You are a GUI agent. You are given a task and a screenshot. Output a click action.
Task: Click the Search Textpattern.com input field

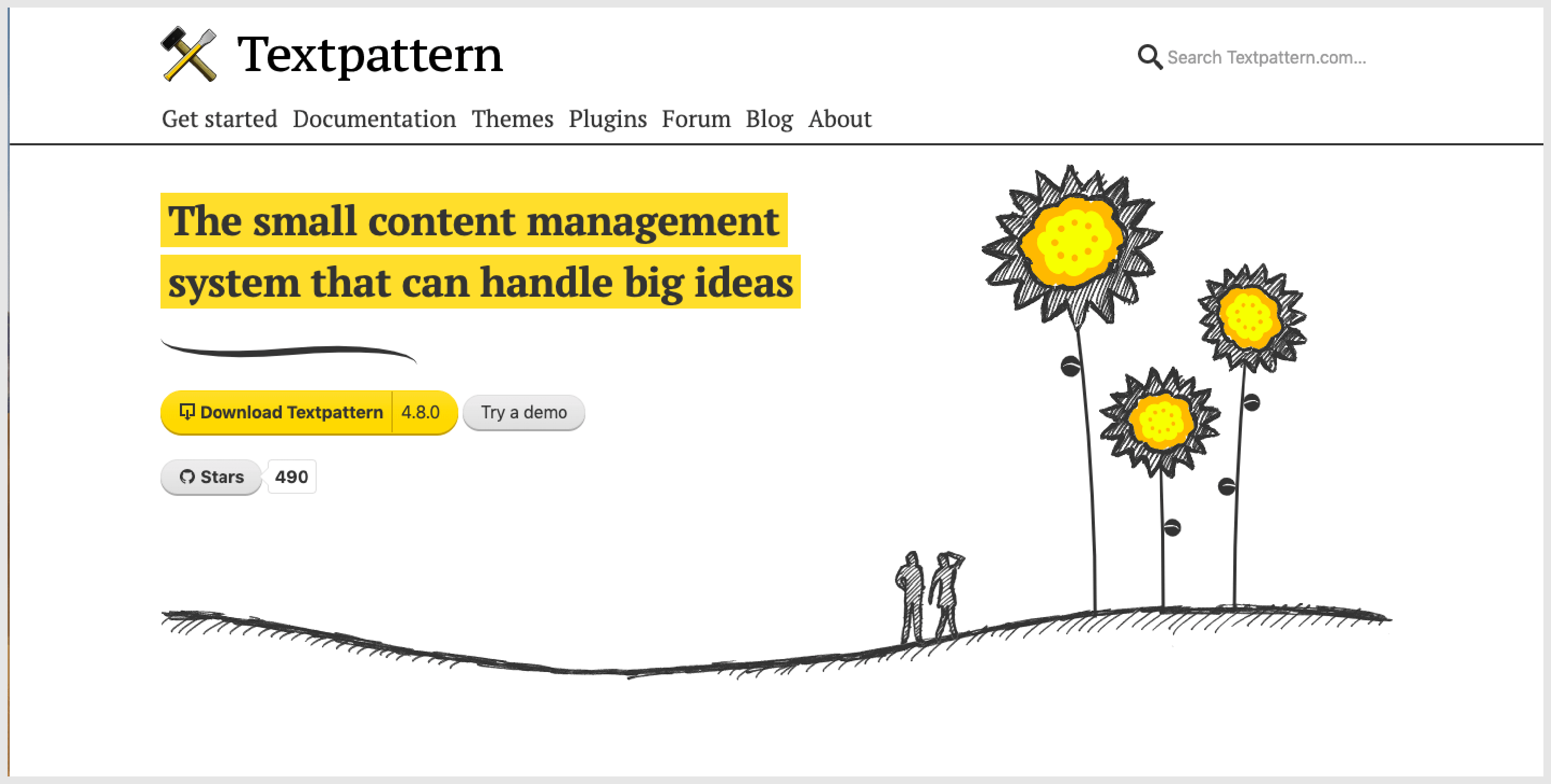click(x=1270, y=58)
